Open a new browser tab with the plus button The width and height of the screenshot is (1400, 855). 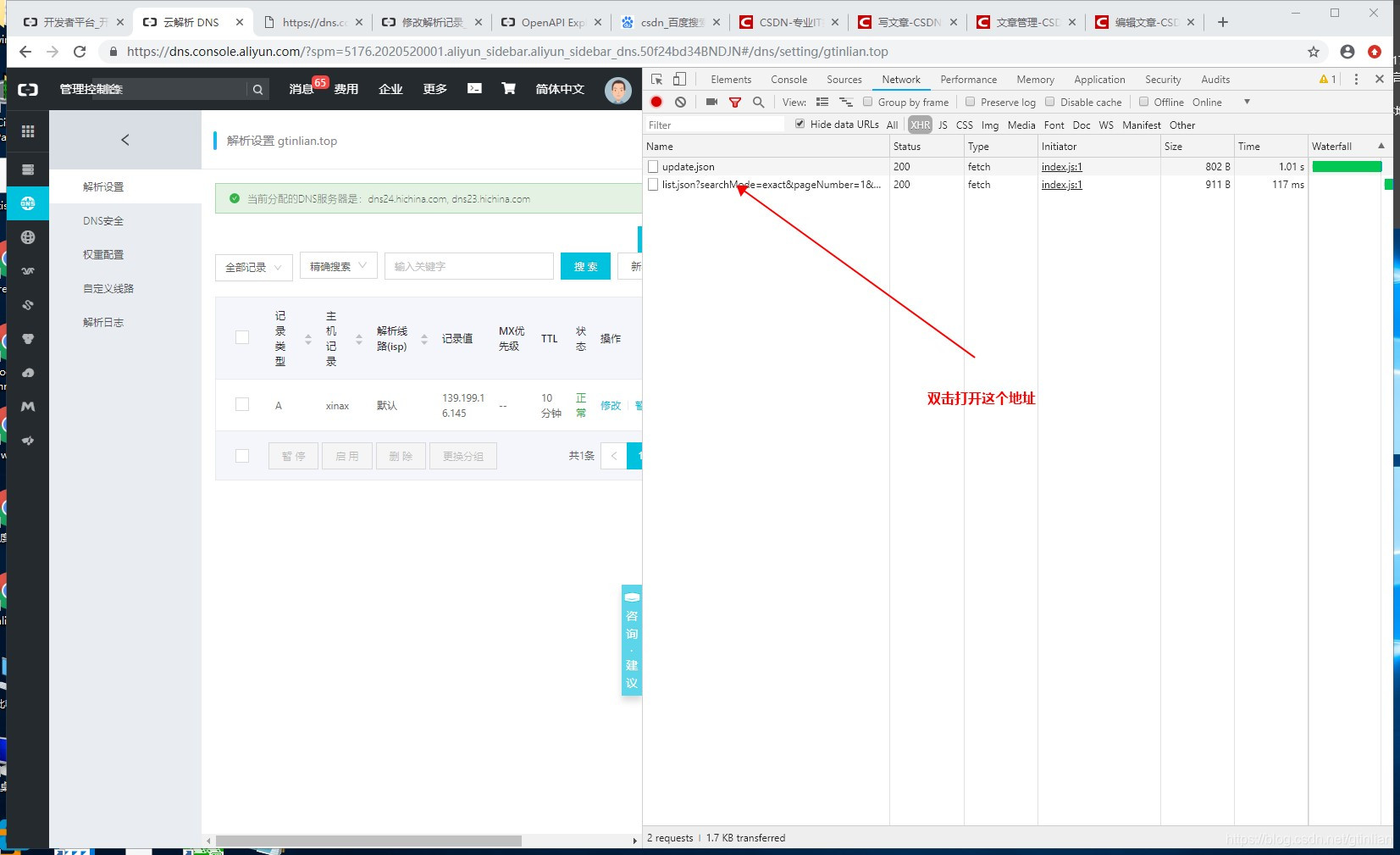(1223, 22)
